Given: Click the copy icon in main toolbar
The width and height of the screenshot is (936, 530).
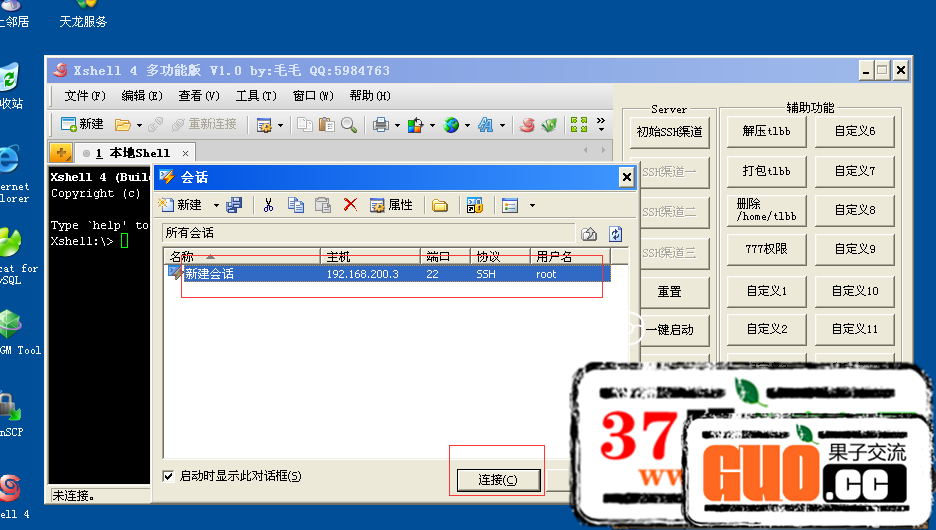Looking at the screenshot, I should coord(304,125).
